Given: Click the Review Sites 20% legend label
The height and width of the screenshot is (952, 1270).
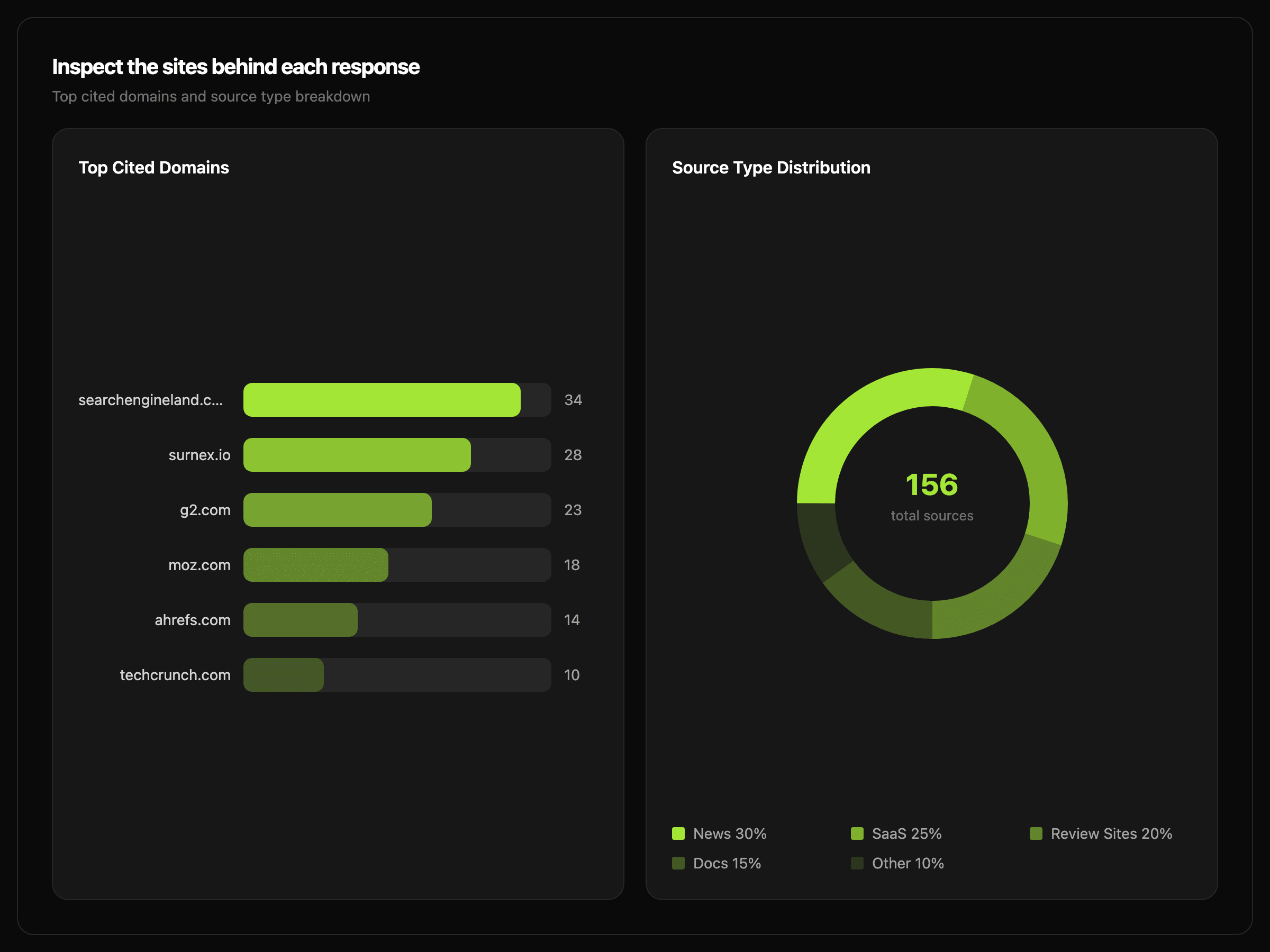Looking at the screenshot, I should coord(1111,834).
